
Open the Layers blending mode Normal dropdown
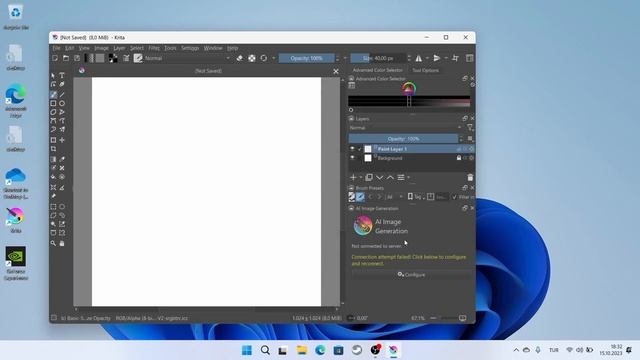tap(406, 128)
